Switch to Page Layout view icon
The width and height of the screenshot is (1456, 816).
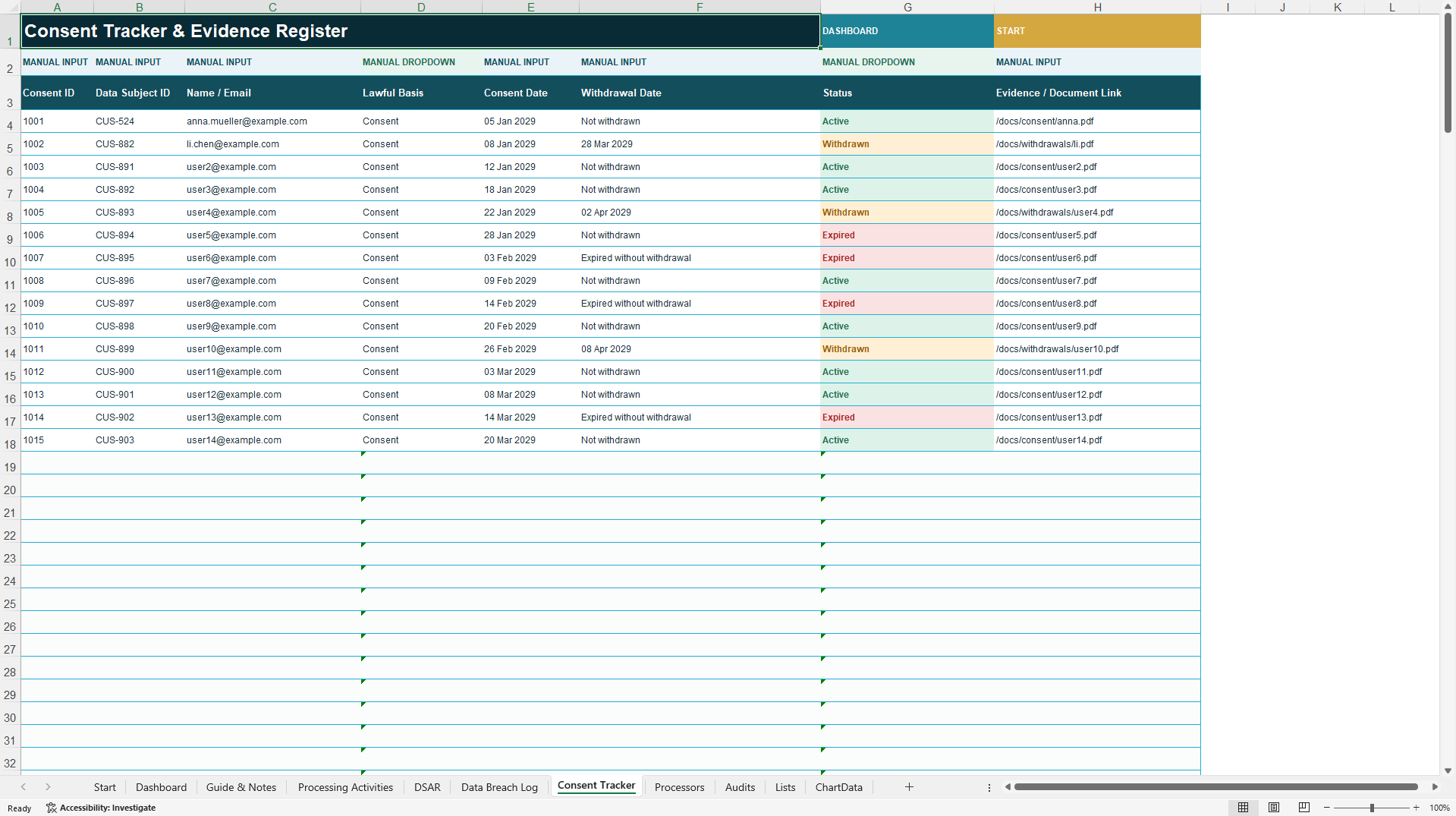point(1274,808)
